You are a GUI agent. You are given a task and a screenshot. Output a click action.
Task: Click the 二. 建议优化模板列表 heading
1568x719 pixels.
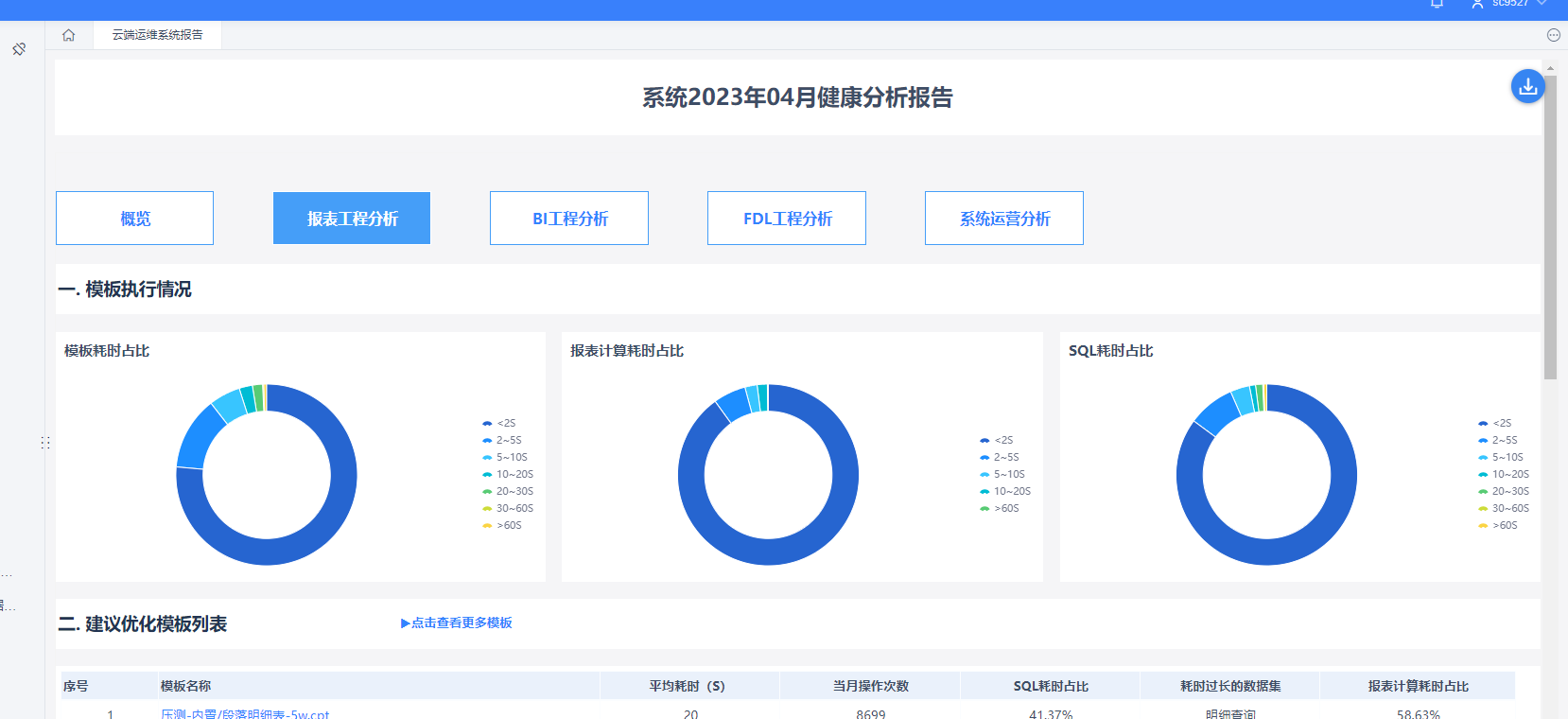(143, 624)
